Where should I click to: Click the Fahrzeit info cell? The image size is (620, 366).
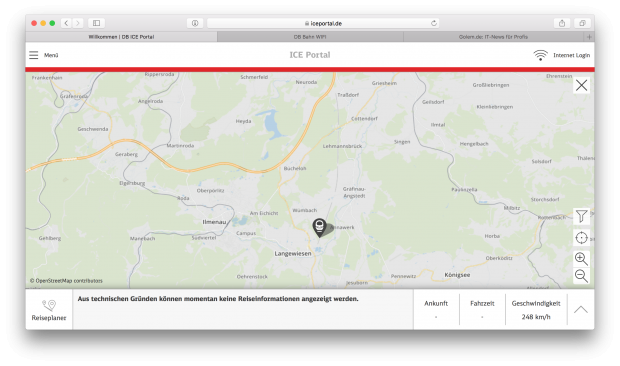[482, 309]
